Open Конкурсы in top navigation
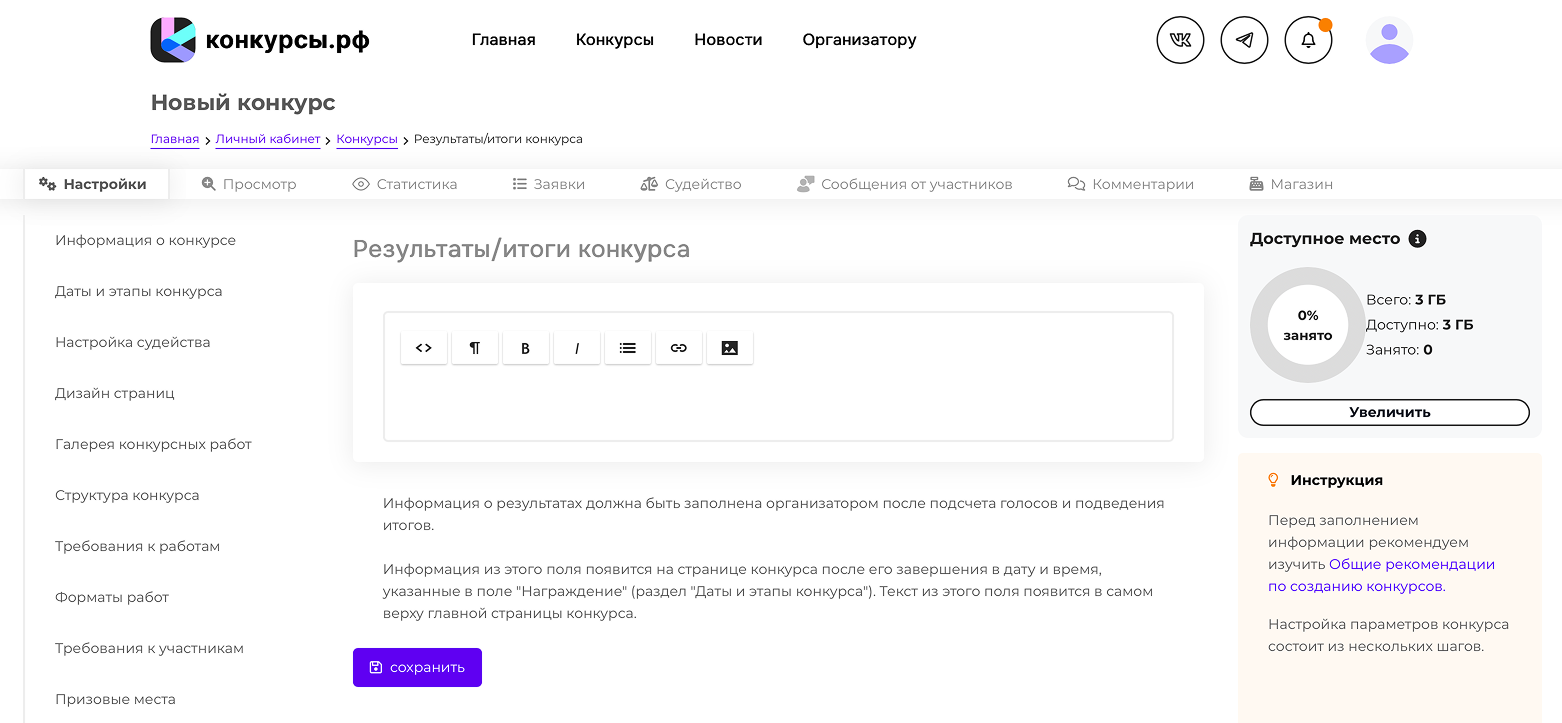 coord(615,40)
